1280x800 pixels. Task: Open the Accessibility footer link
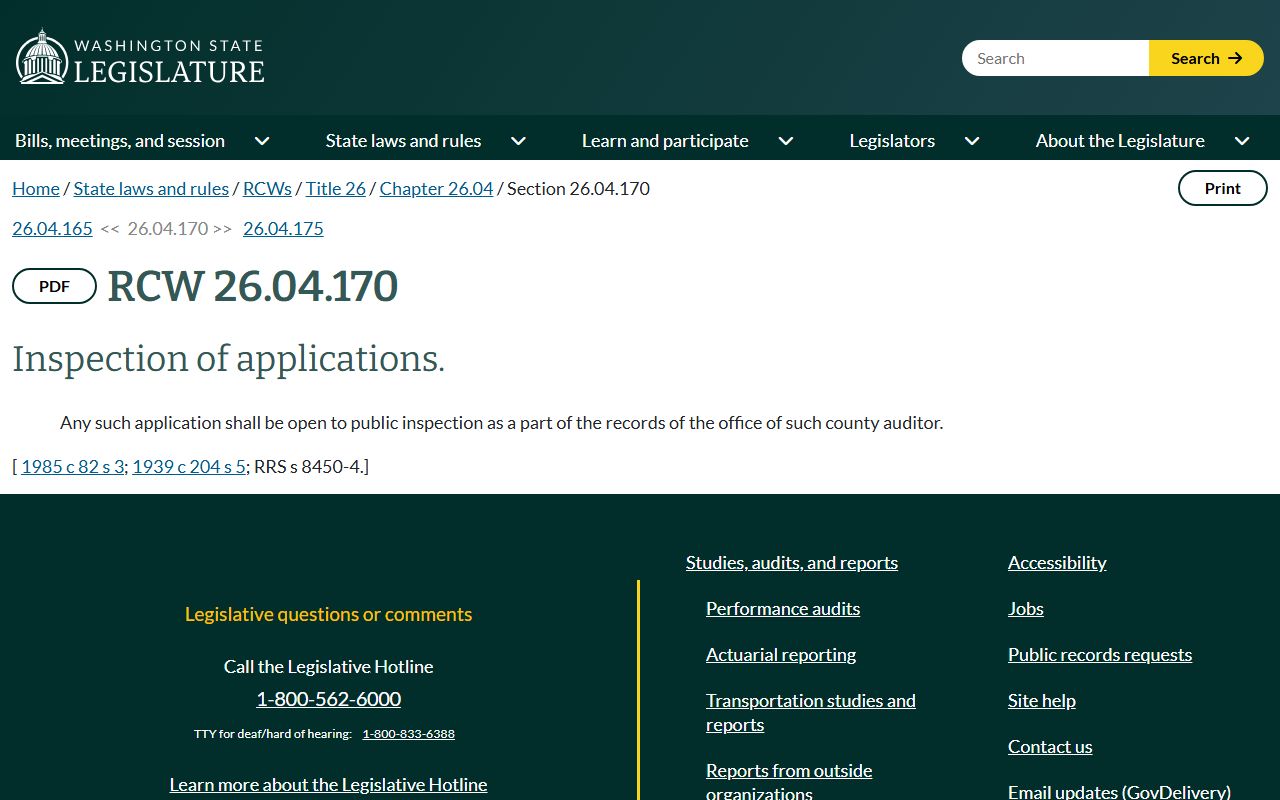[1057, 562]
